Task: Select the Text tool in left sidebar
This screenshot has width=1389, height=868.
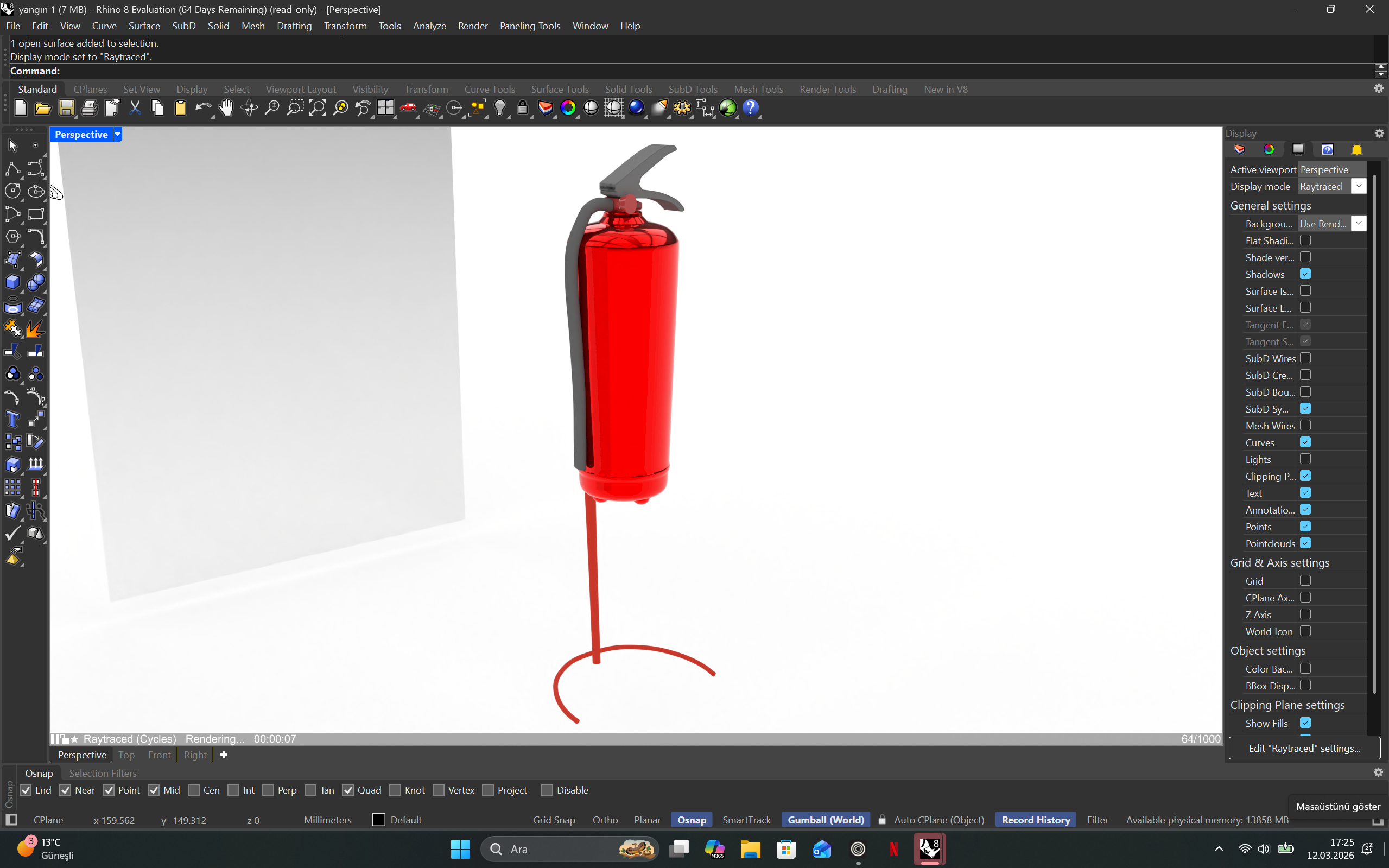Action: (x=12, y=420)
